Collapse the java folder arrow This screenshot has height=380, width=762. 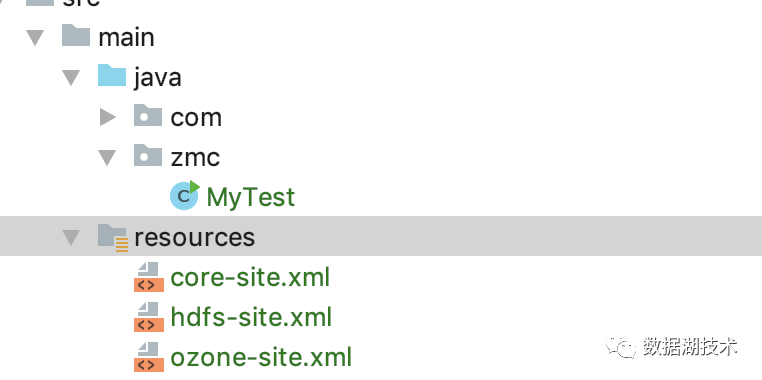(x=71, y=78)
